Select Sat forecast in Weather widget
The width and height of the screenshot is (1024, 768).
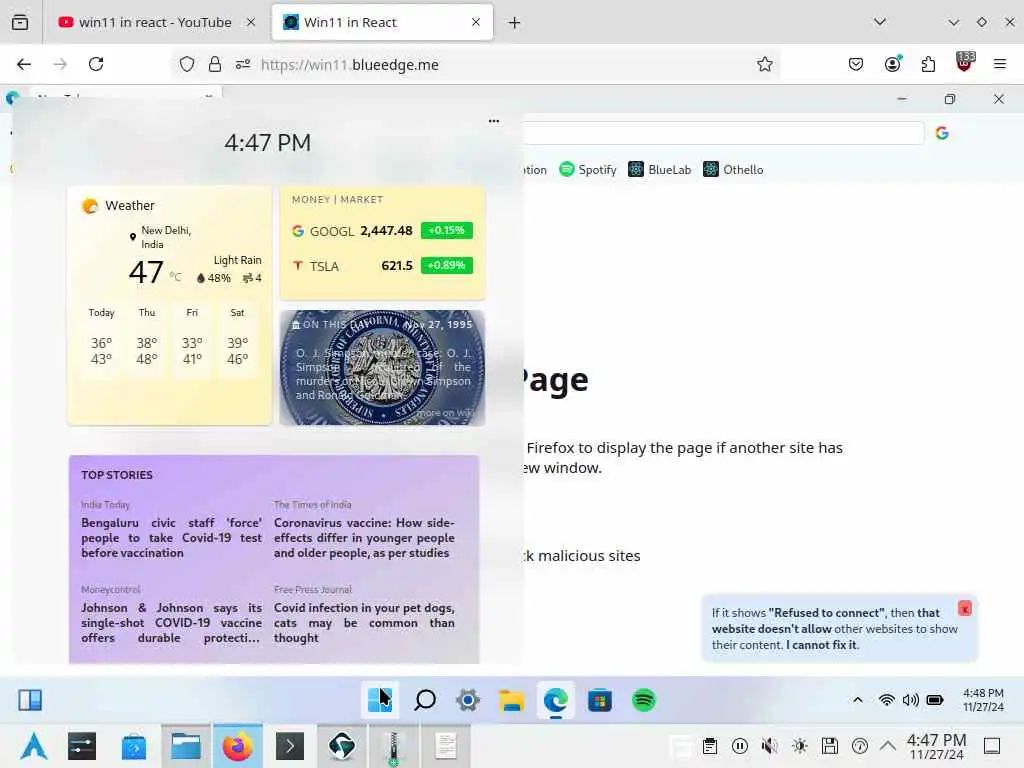[238, 340]
